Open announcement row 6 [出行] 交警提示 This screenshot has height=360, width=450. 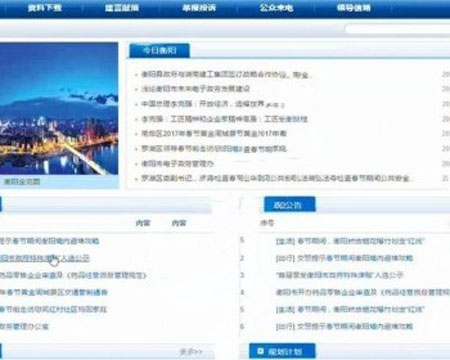pyautogui.click(x=344, y=326)
